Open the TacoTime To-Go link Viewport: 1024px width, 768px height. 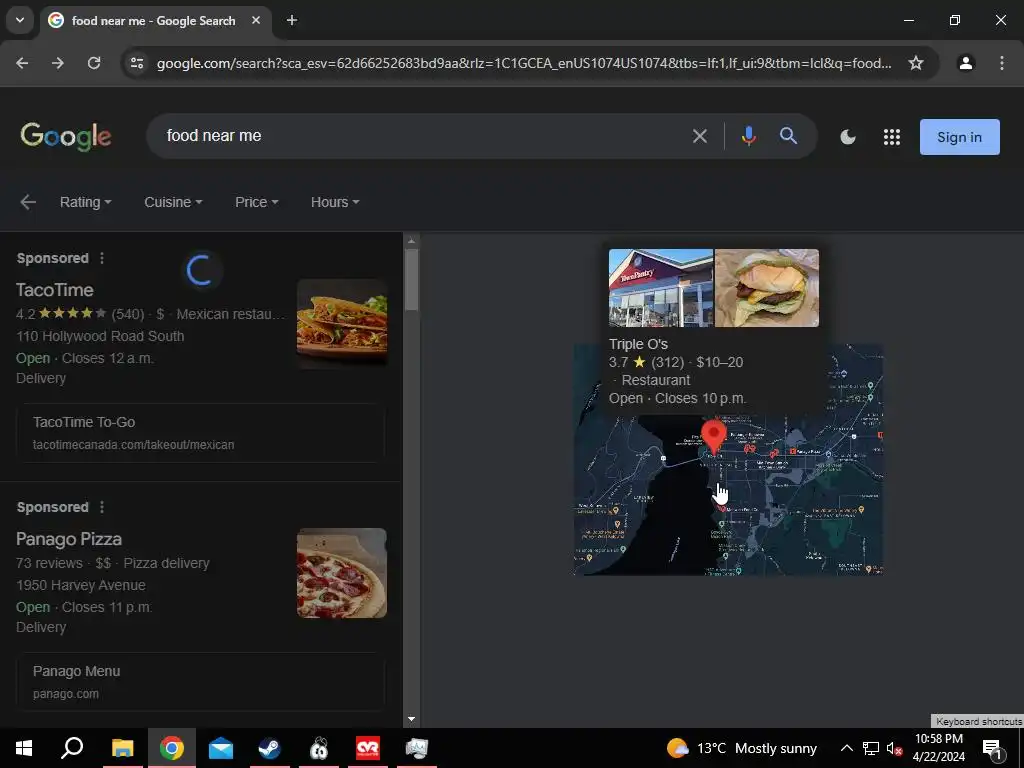tap(200, 432)
